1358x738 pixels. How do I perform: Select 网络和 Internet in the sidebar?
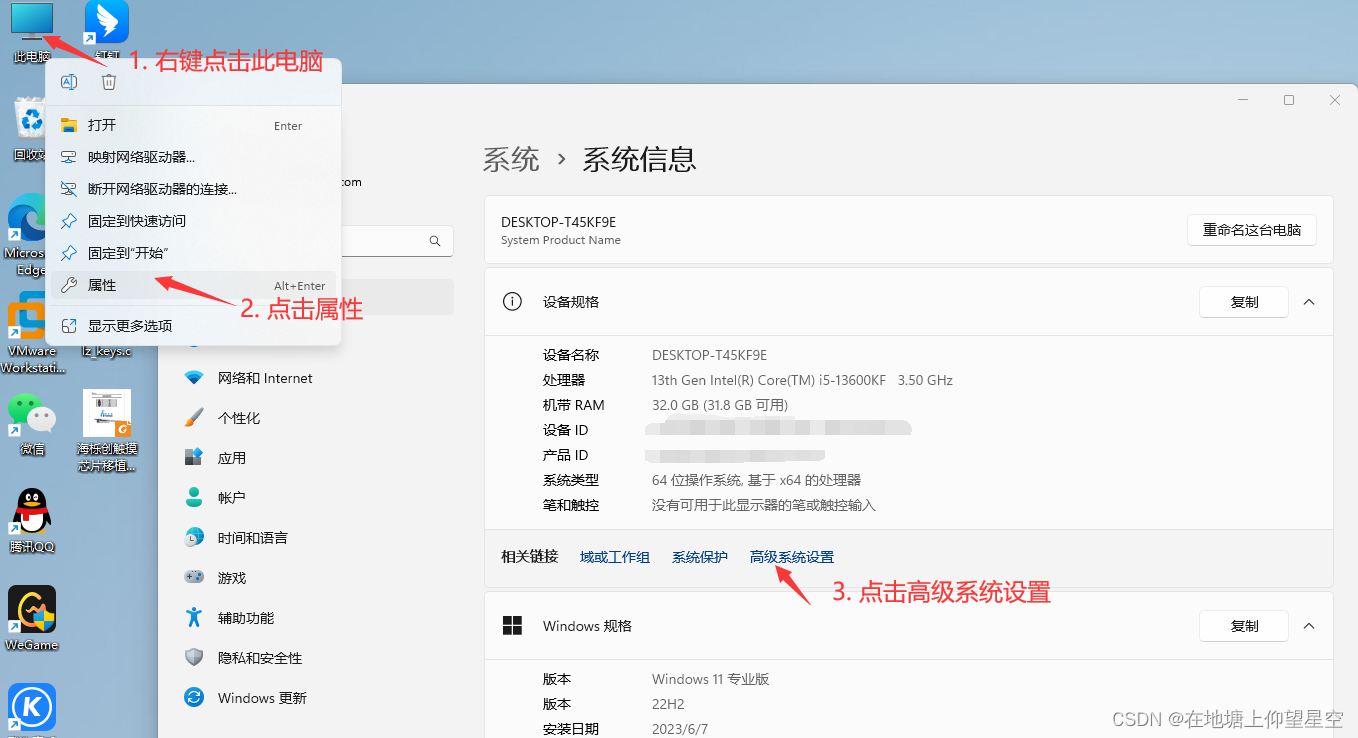pos(262,377)
